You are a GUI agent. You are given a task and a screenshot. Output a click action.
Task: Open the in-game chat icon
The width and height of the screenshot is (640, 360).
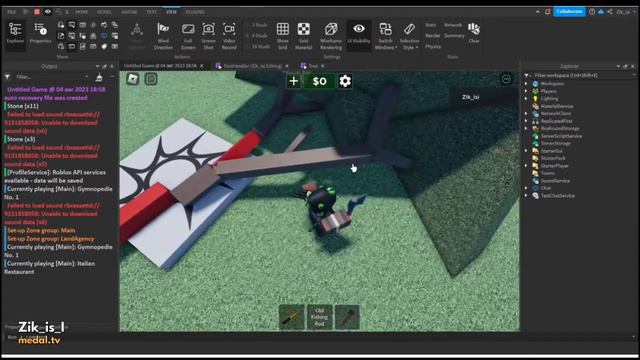[x=151, y=79]
